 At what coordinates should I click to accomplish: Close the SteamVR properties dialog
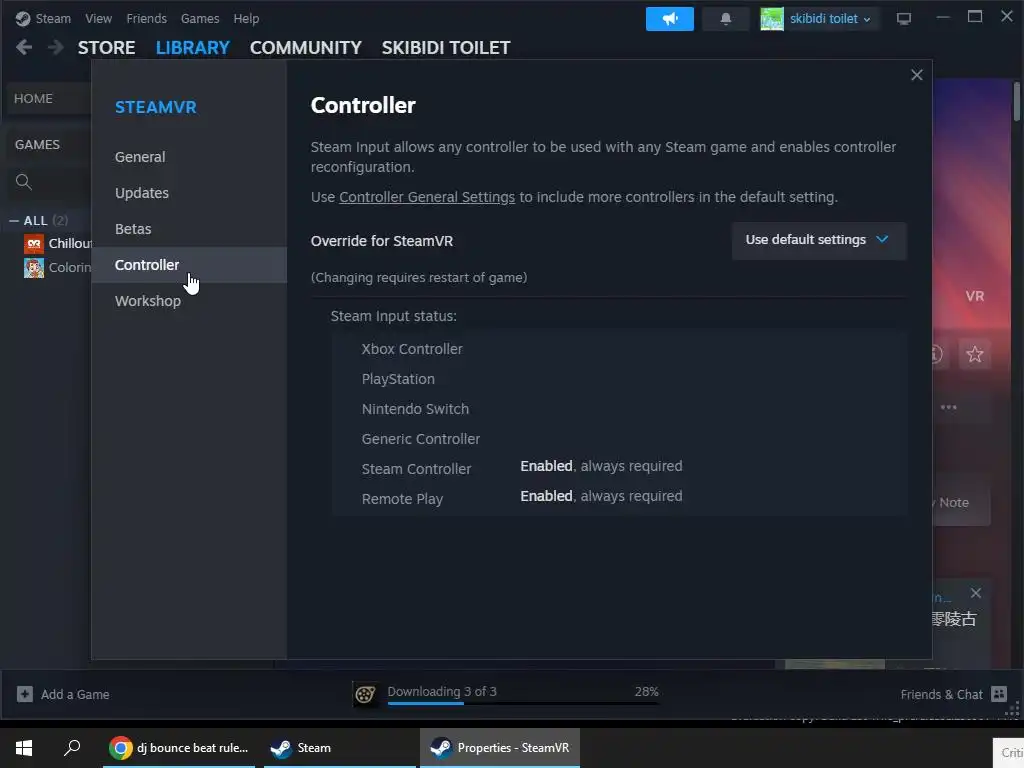(x=916, y=75)
